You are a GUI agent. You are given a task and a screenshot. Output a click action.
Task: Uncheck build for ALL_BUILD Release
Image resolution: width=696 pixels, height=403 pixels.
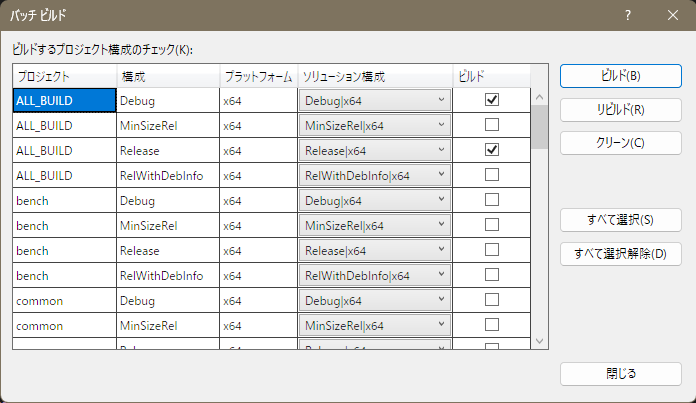[x=491, y=150]
